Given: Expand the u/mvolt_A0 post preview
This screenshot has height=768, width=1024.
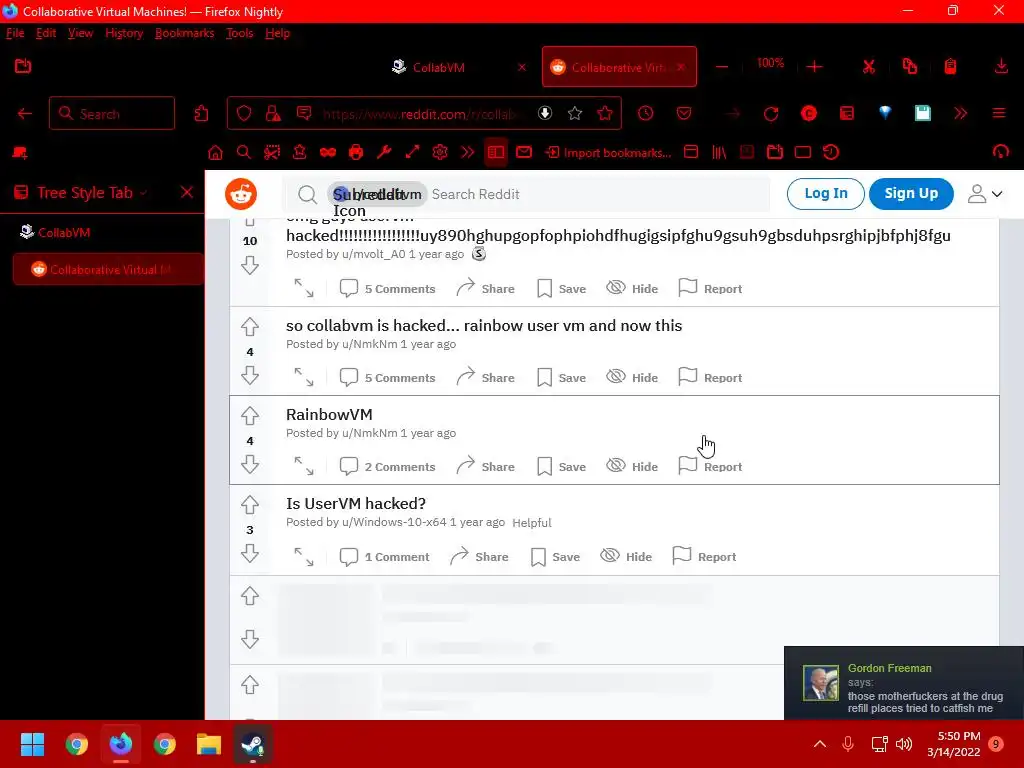Looking at the screenshot, I should tap(304, 288).
